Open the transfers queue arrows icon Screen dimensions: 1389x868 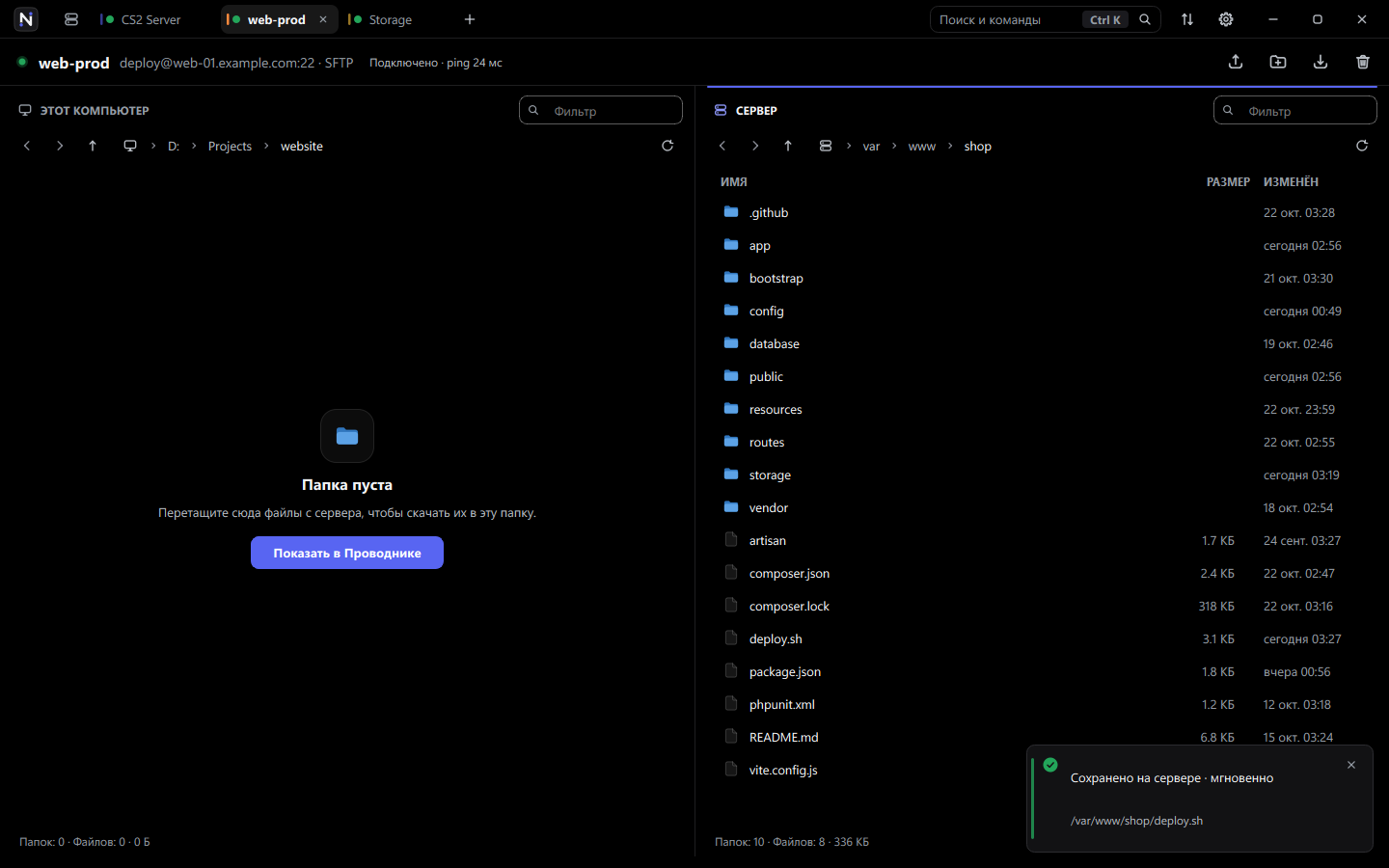point(1187,19)
